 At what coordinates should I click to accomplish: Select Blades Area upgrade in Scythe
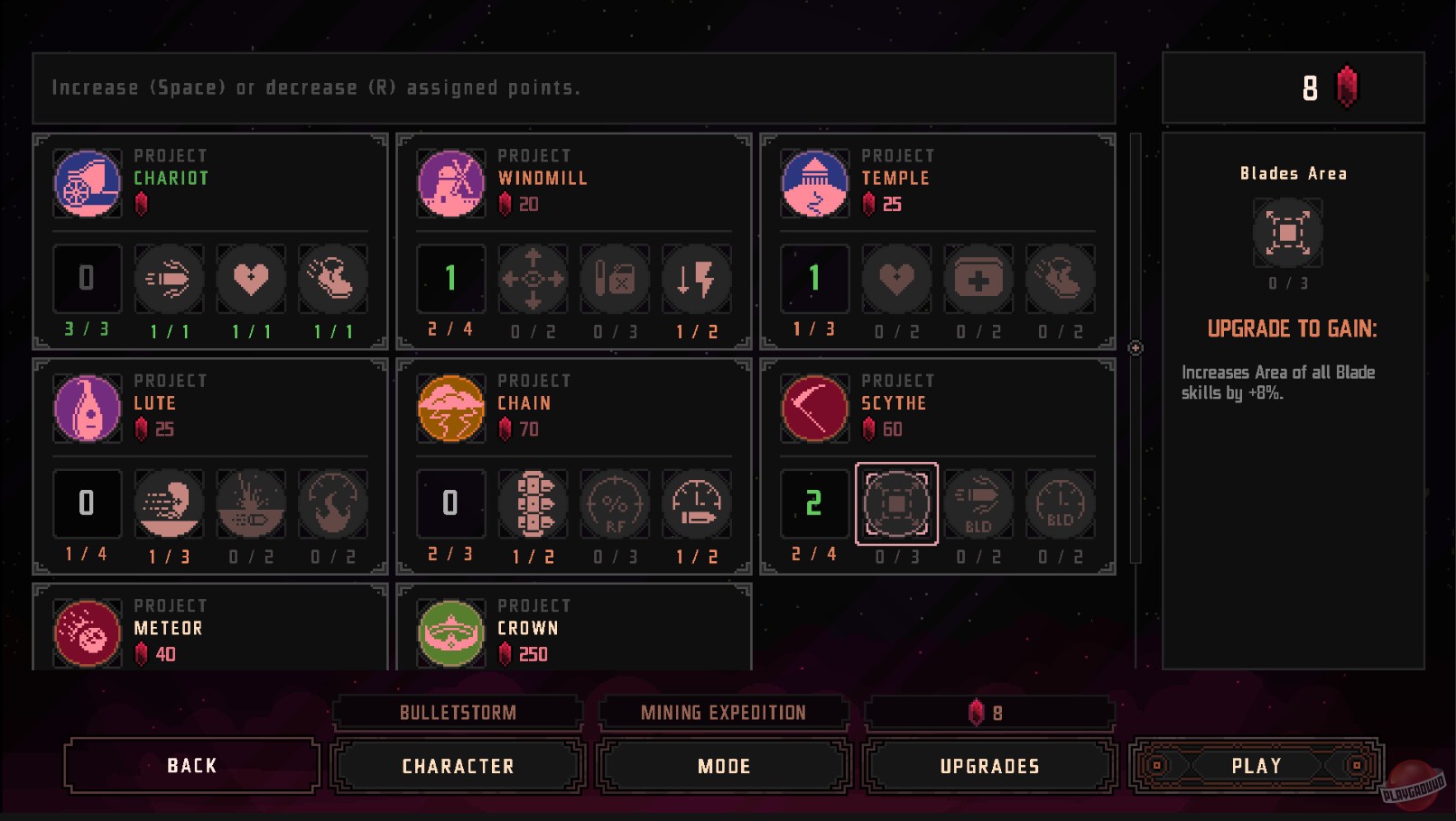click(896, 503)
